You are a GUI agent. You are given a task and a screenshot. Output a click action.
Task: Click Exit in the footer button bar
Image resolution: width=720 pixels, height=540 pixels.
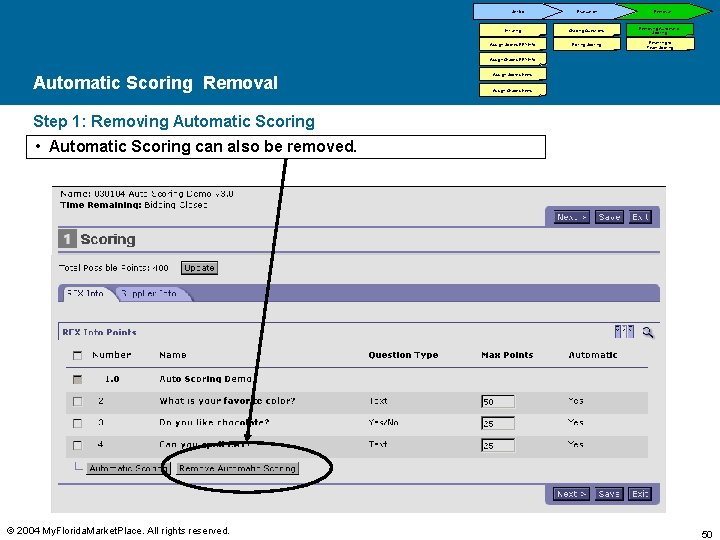click(x=640, y=494)
